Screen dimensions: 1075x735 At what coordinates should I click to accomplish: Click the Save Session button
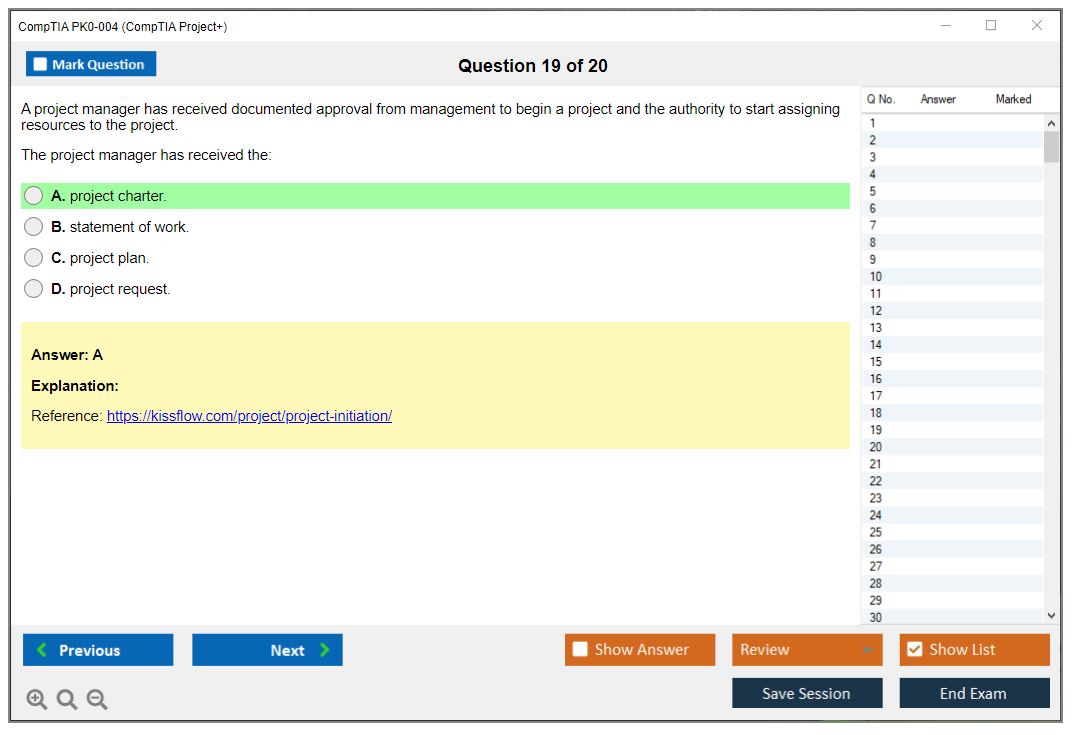(807, 693)
